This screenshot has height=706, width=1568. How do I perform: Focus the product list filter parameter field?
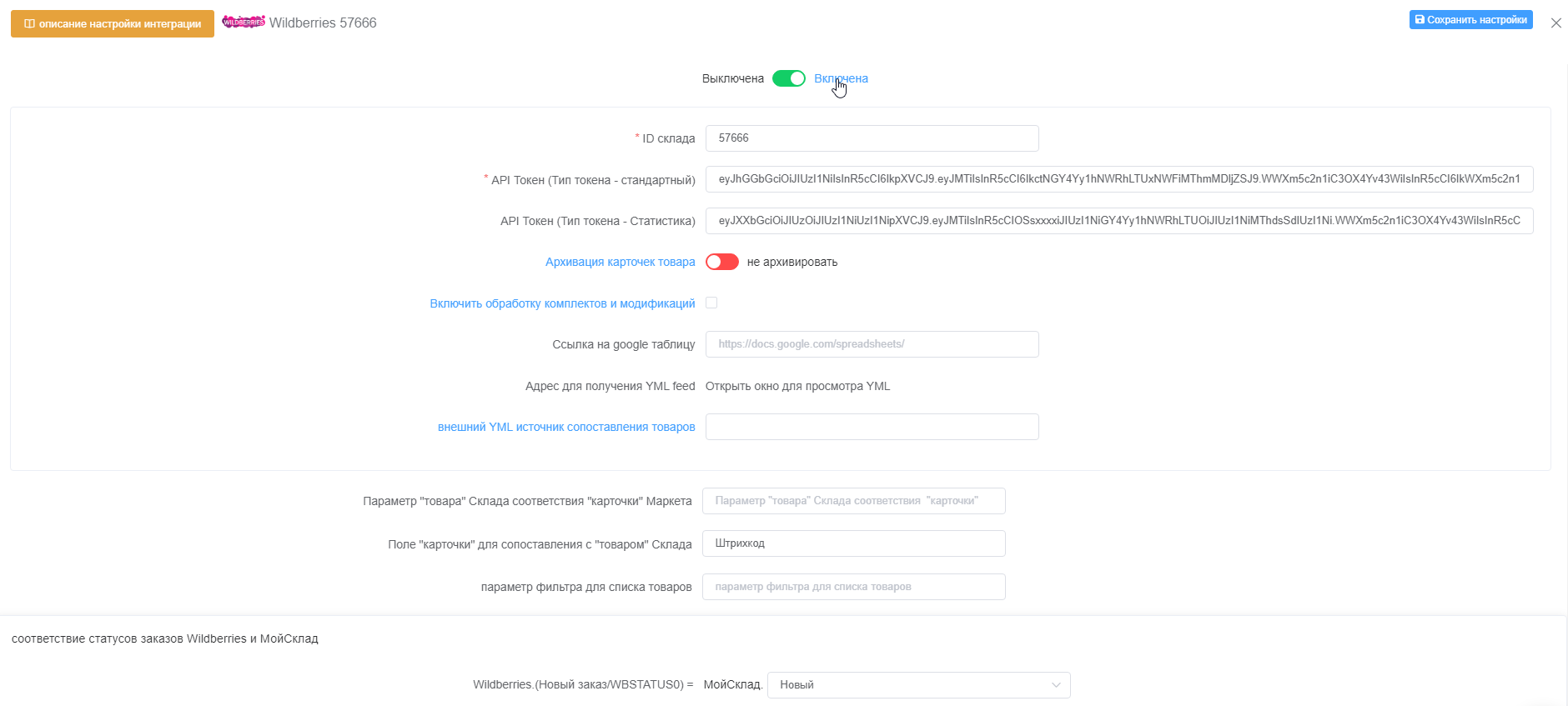click(x=853, y=587)
